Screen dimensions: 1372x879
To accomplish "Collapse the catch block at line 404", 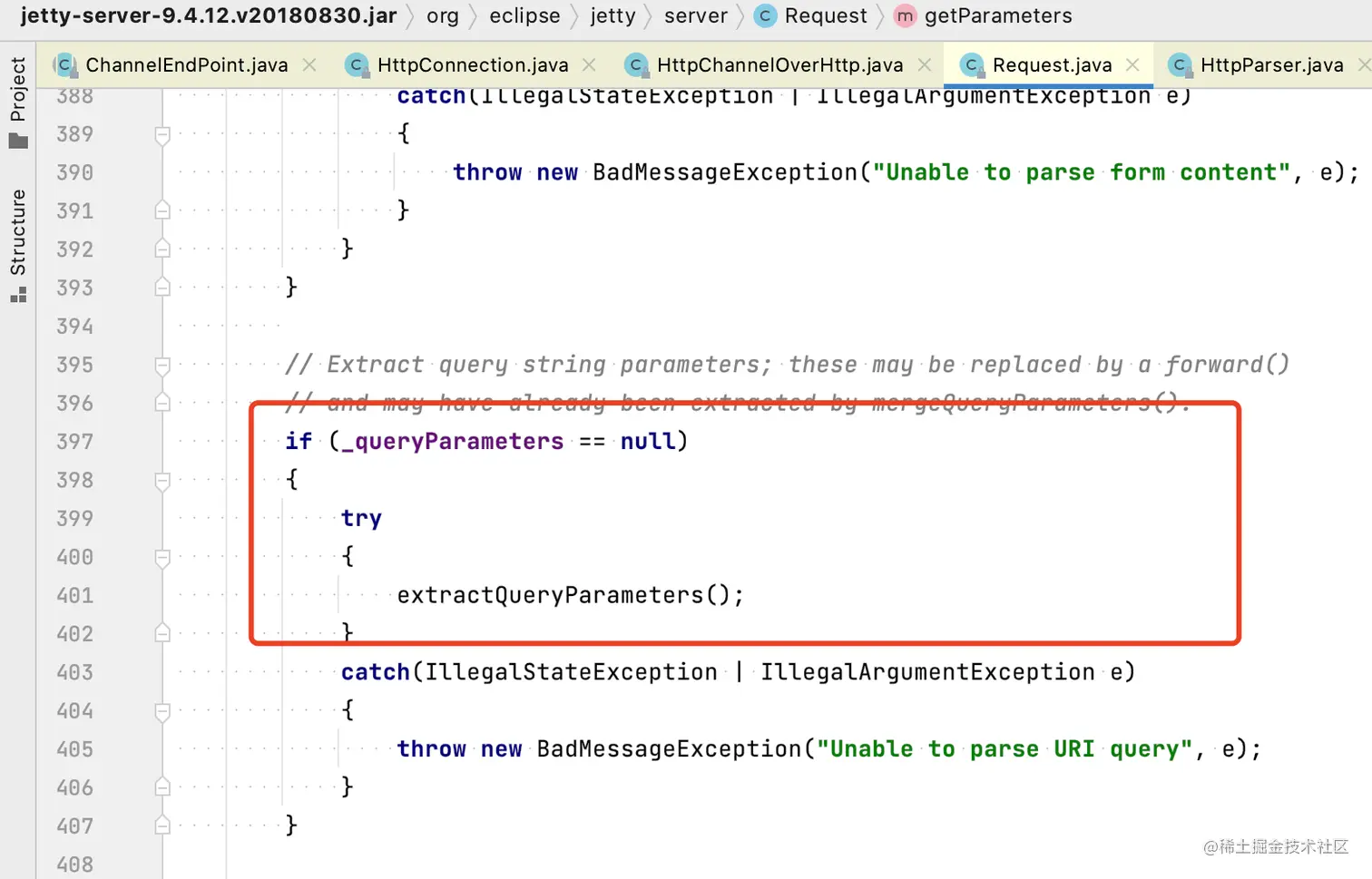I will point(162,711).
